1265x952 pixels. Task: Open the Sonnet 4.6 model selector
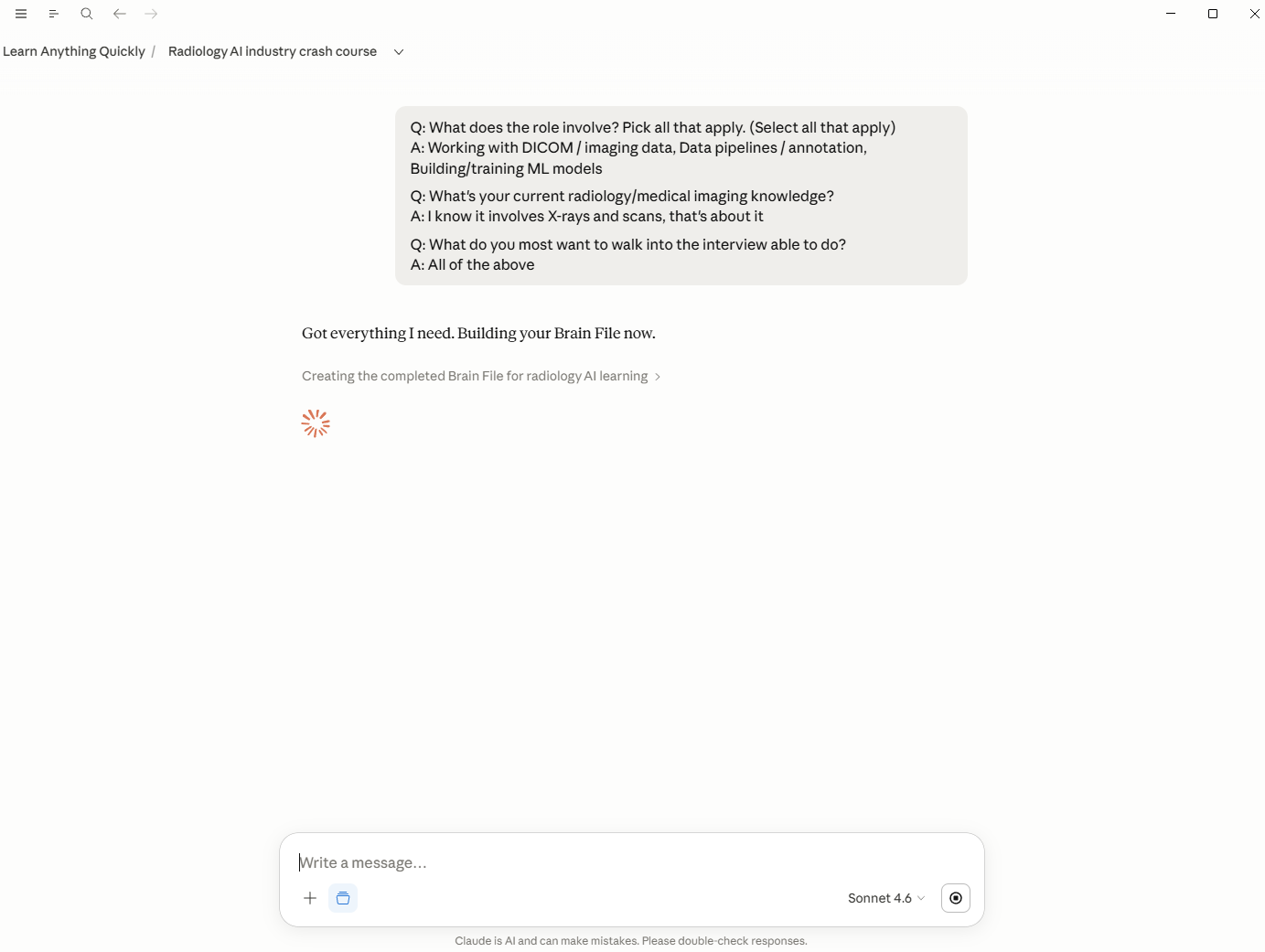[886, 898]
